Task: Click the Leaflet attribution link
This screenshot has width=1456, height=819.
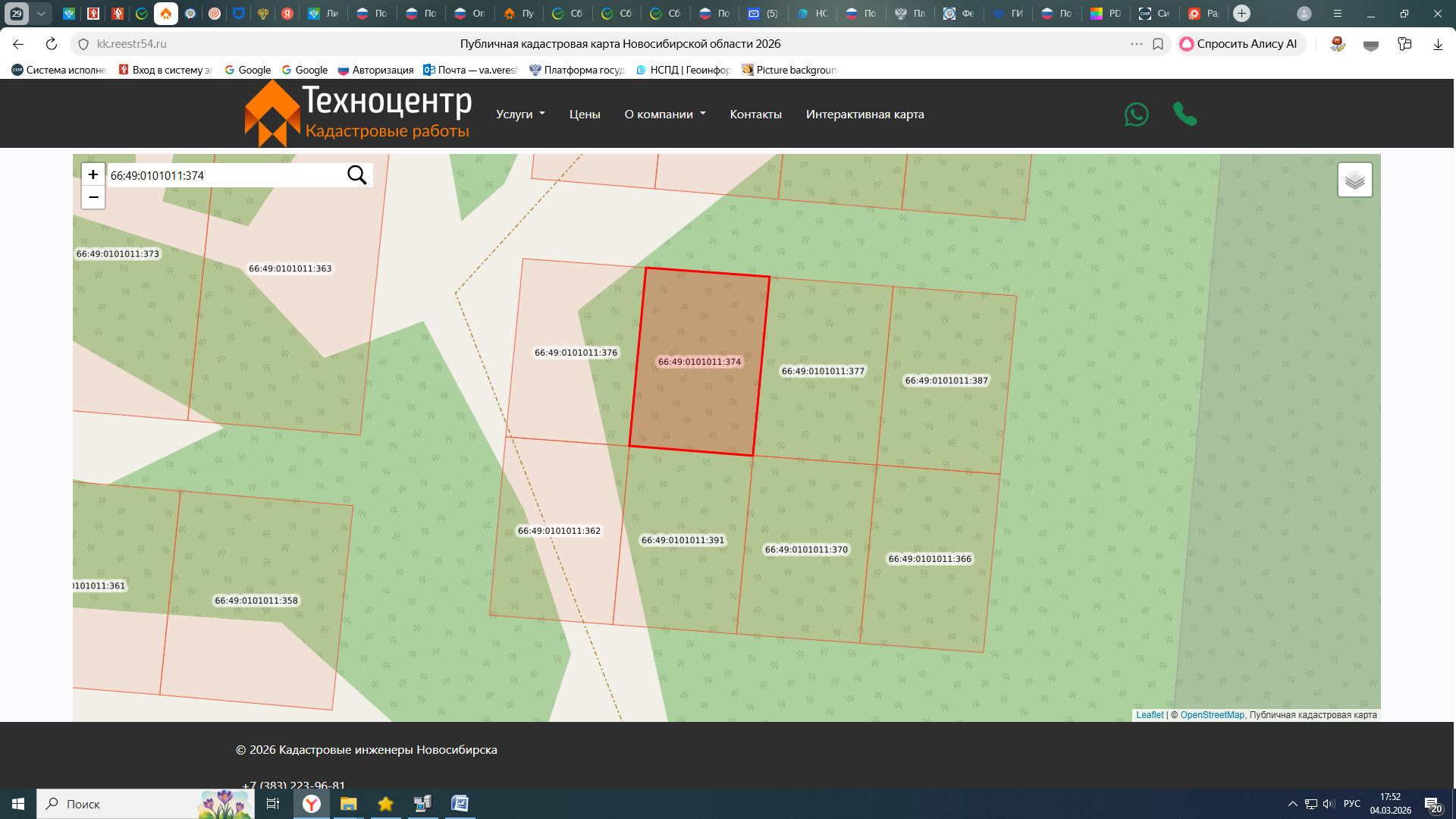Action: tap(1150, 715)
